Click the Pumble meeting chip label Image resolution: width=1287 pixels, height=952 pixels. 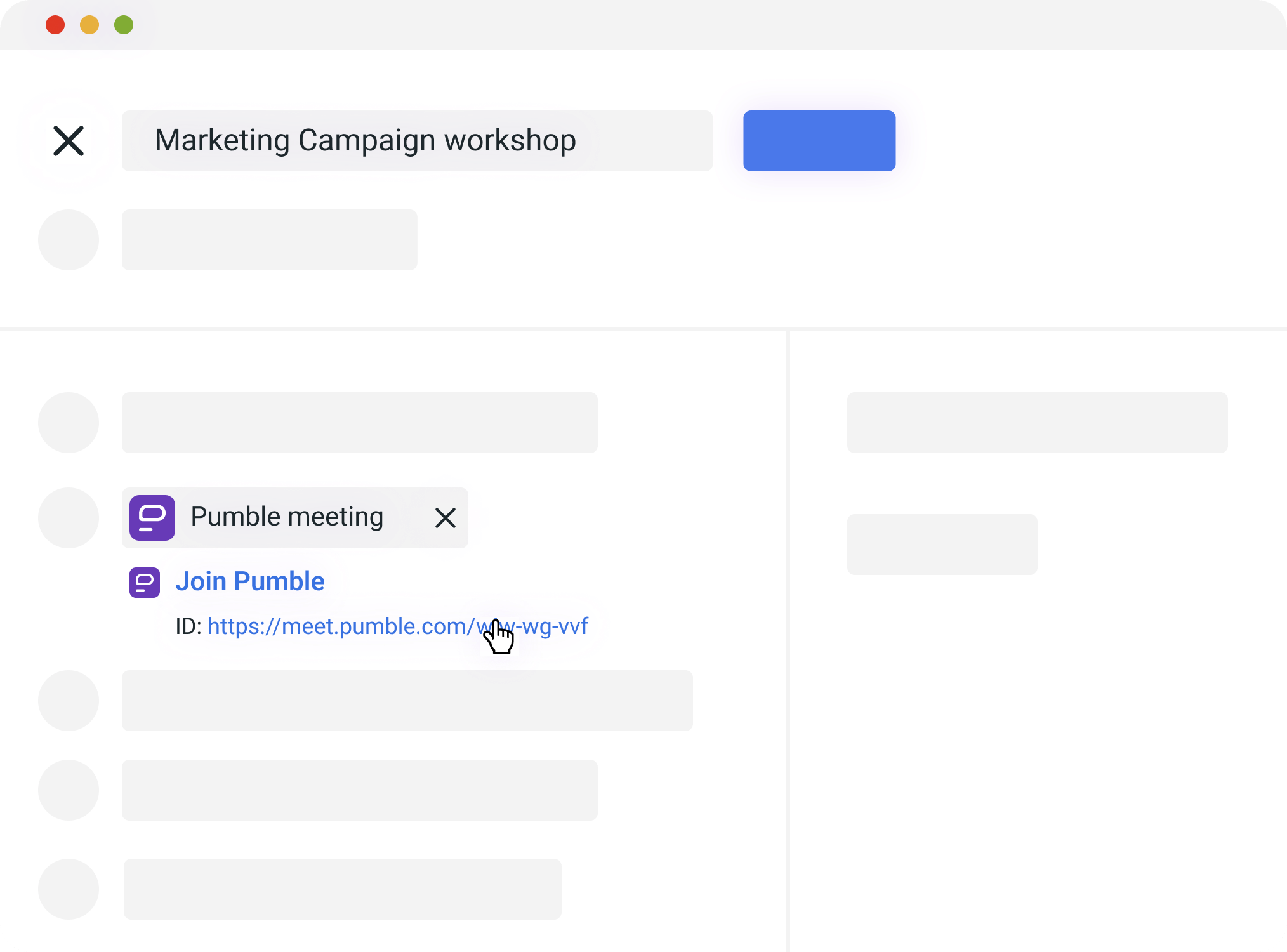point(287,518)
